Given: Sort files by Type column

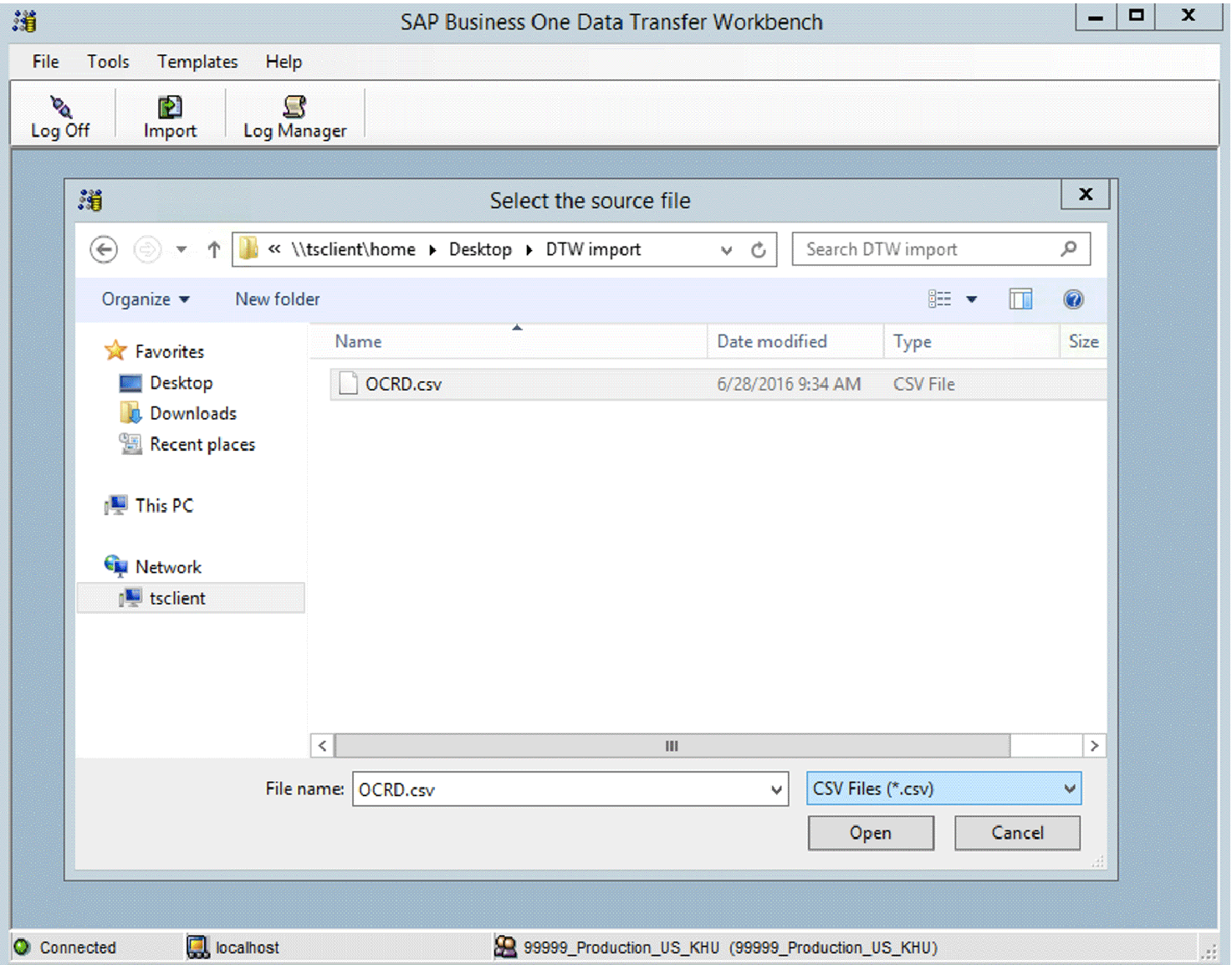Looking at the screenshot, I should coord(972,341).
